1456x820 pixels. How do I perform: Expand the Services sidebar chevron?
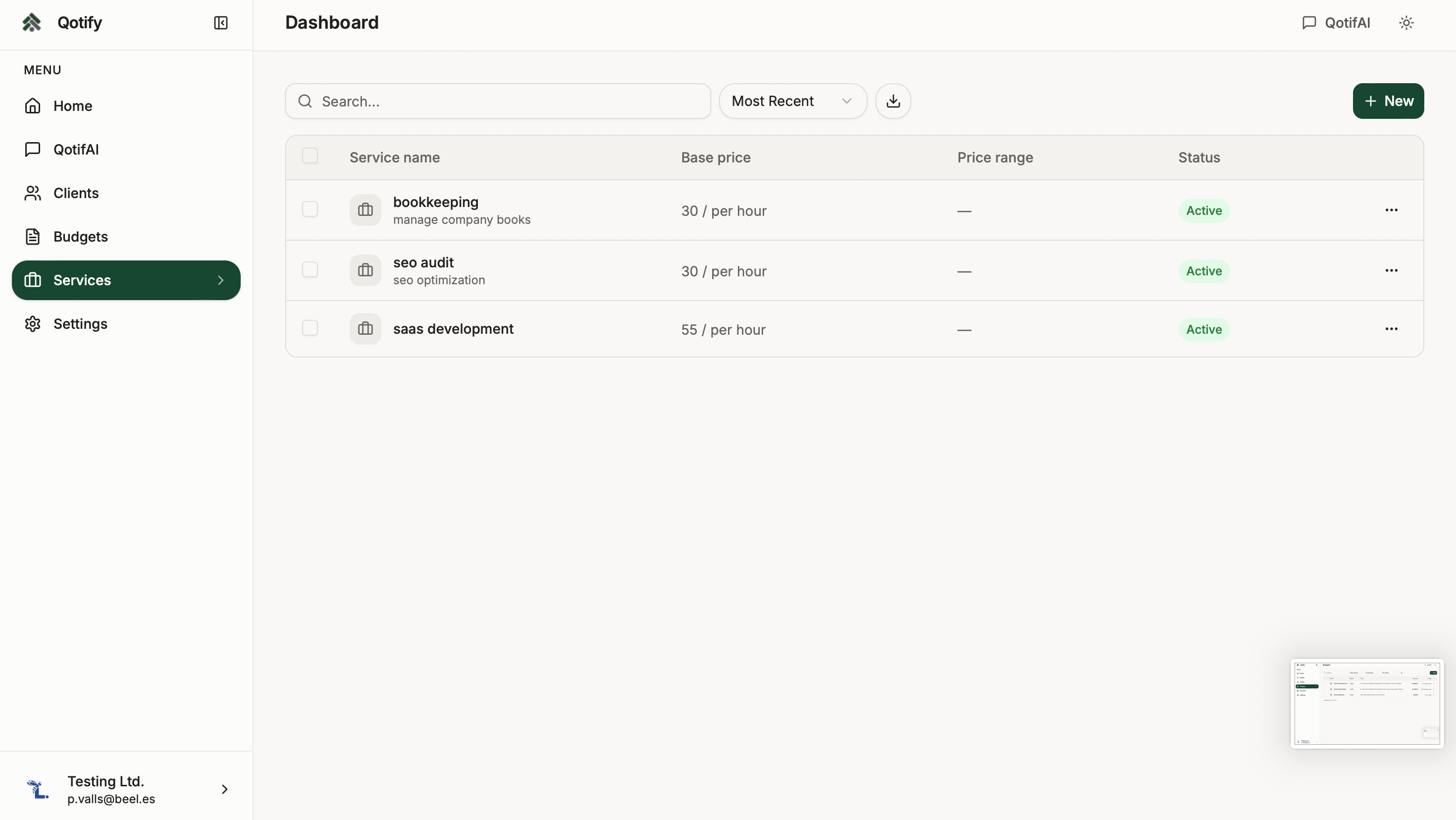point(220,280)
